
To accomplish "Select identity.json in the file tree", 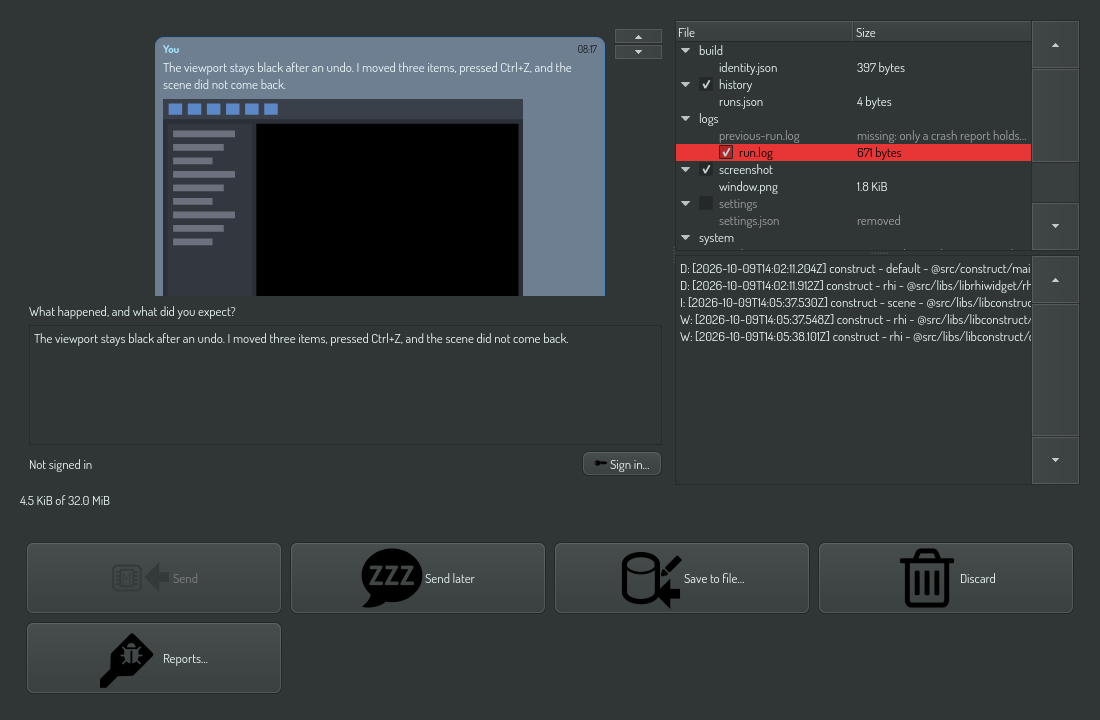I will (x=748, y=68).
